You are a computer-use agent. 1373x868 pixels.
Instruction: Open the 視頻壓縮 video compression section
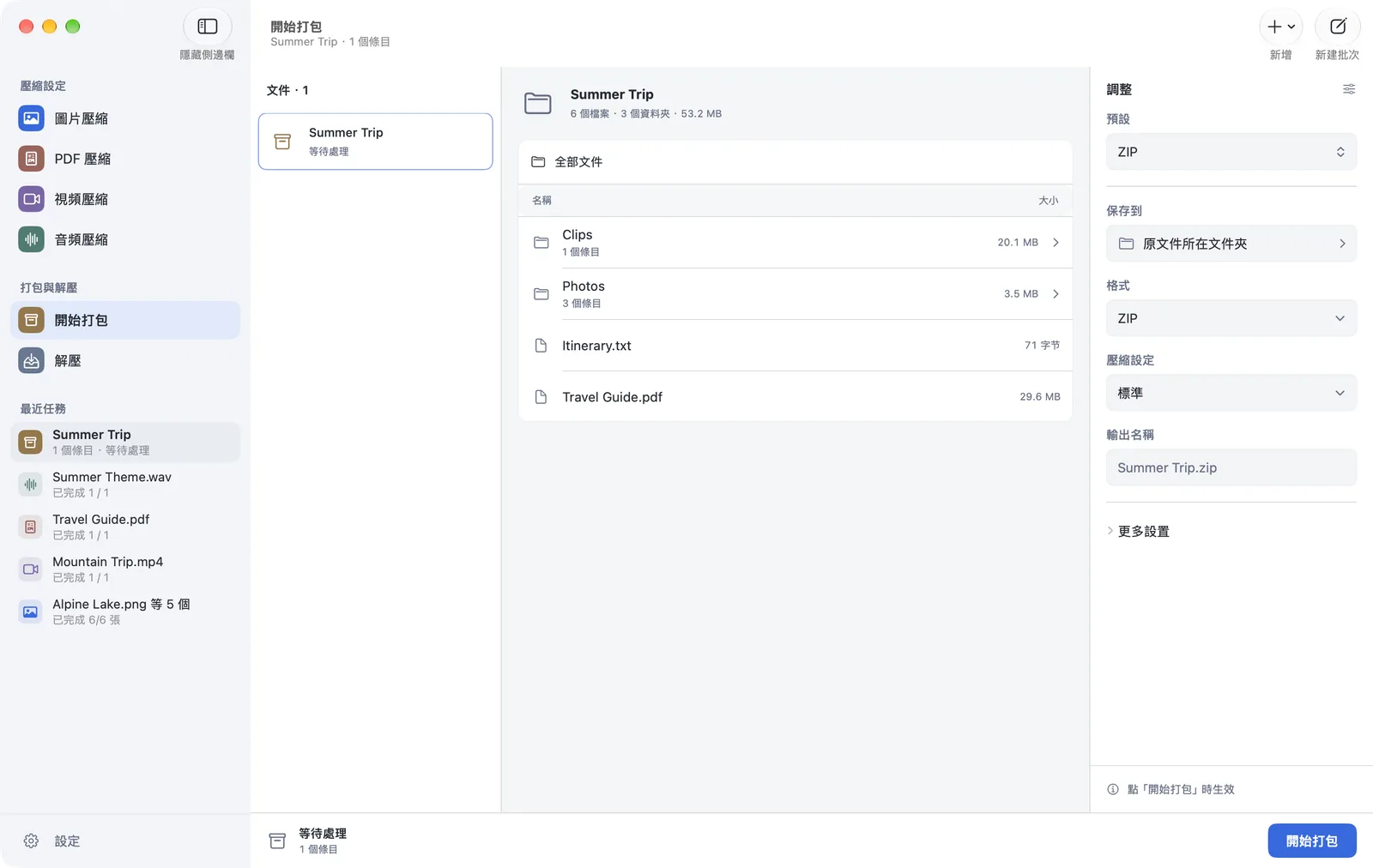[x=125, y=199]
